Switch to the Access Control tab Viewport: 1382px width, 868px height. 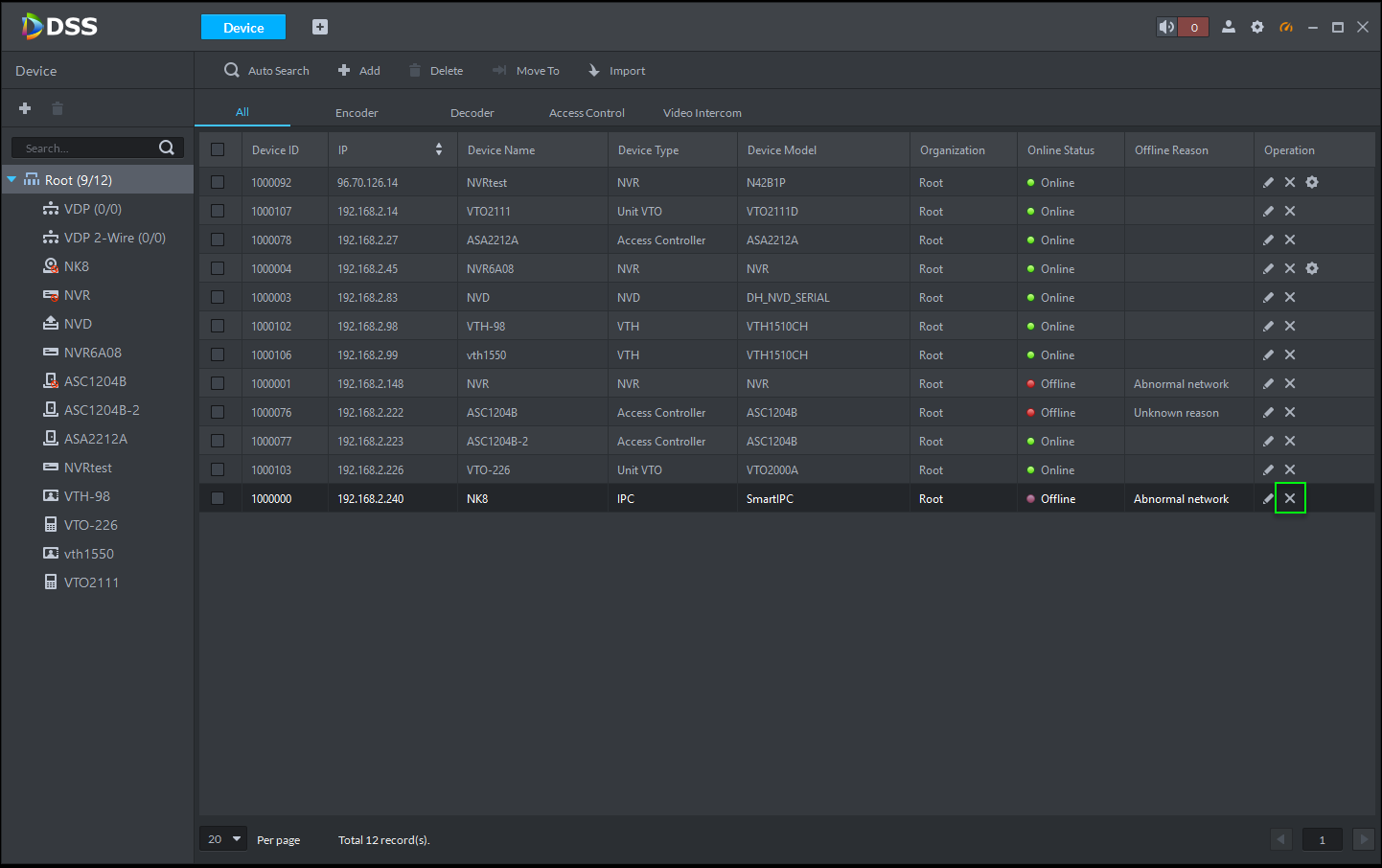[587, 113]
